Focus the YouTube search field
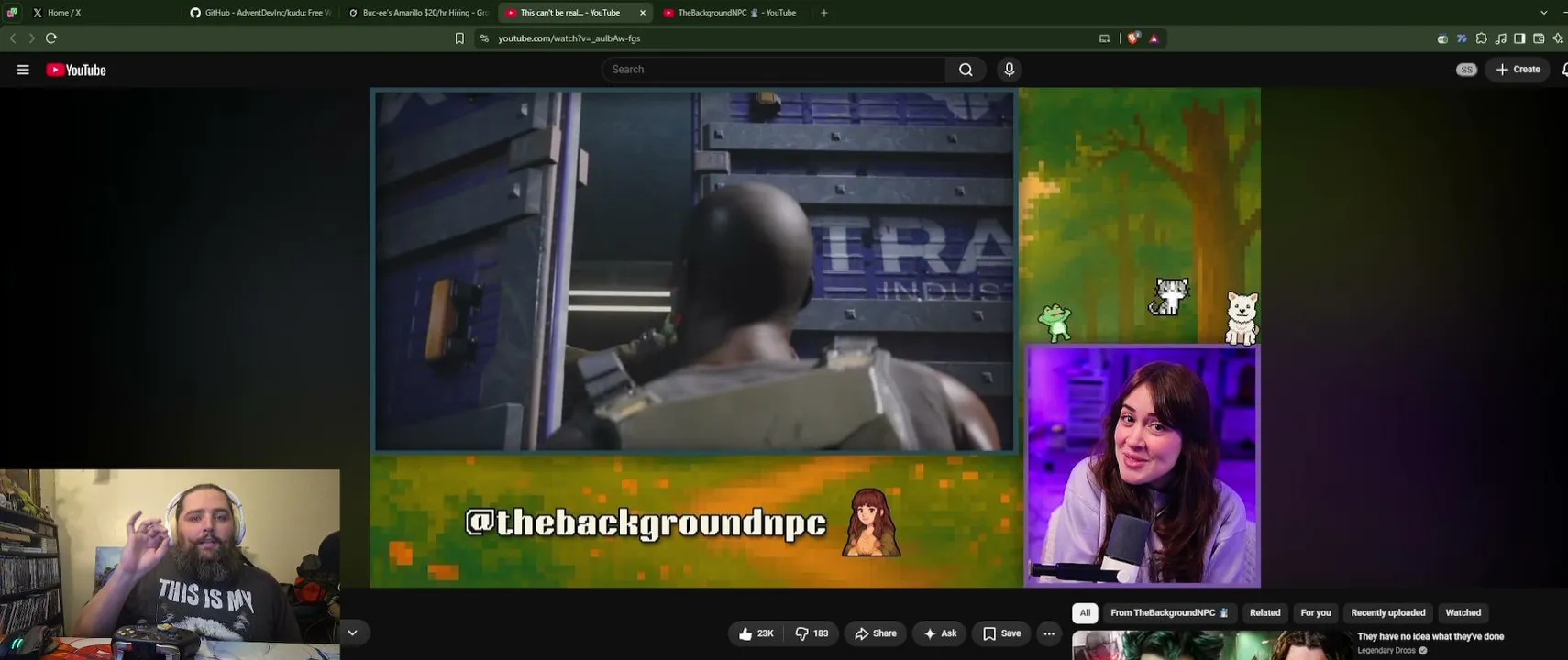The image size is (1568, 660). click(773, 70)
